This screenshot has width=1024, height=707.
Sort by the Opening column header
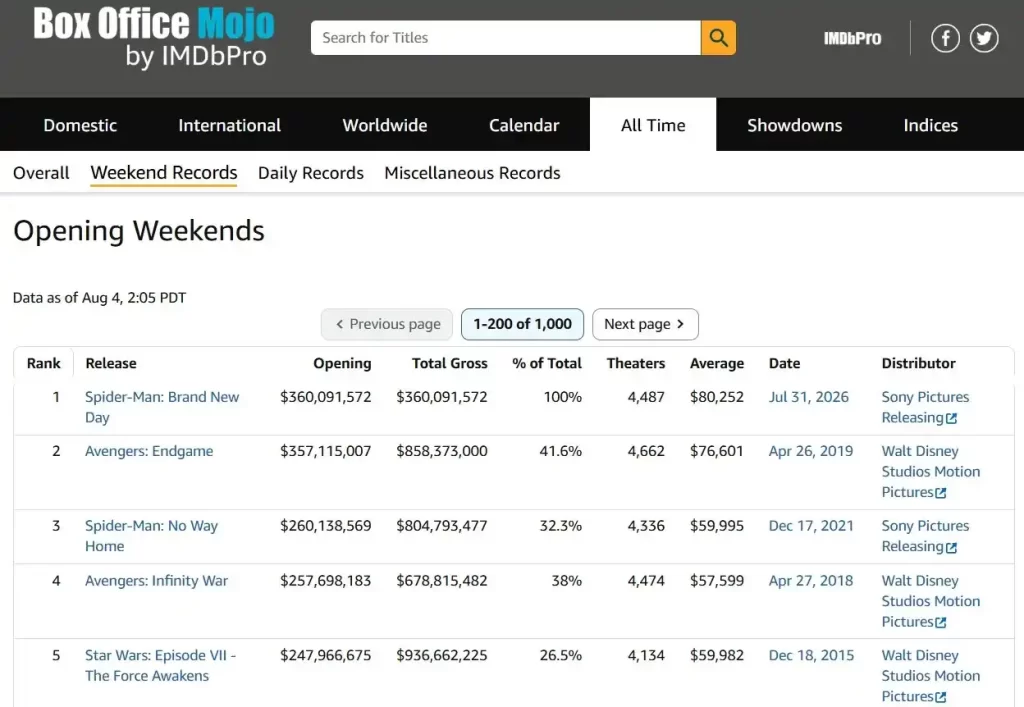[x=342, y=363]
